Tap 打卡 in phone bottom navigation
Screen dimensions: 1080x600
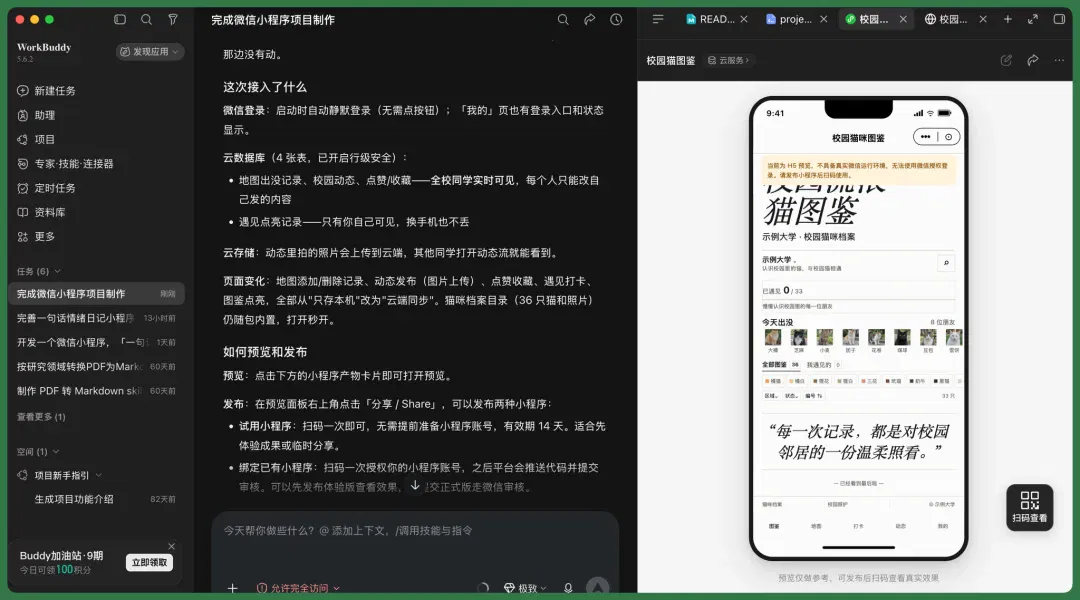[858, 526]
